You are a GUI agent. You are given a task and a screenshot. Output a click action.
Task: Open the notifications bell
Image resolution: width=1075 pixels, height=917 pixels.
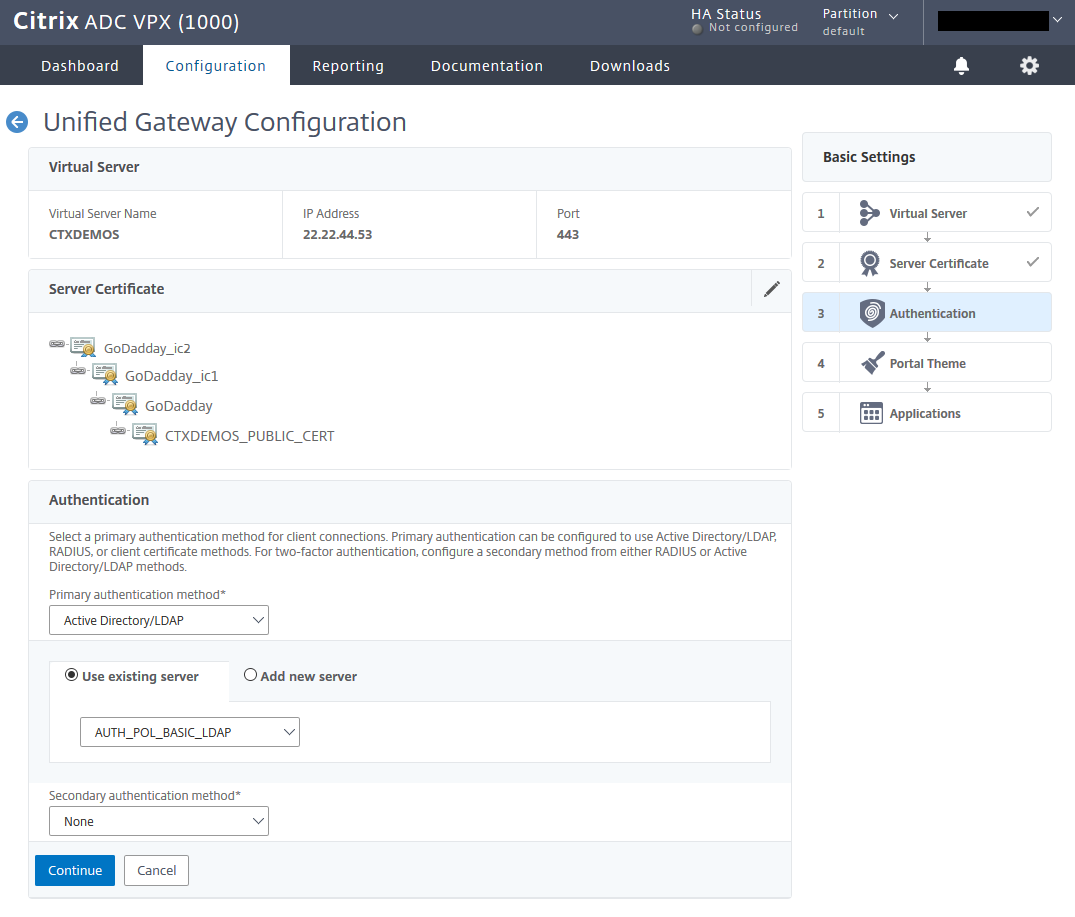[961, 66]
